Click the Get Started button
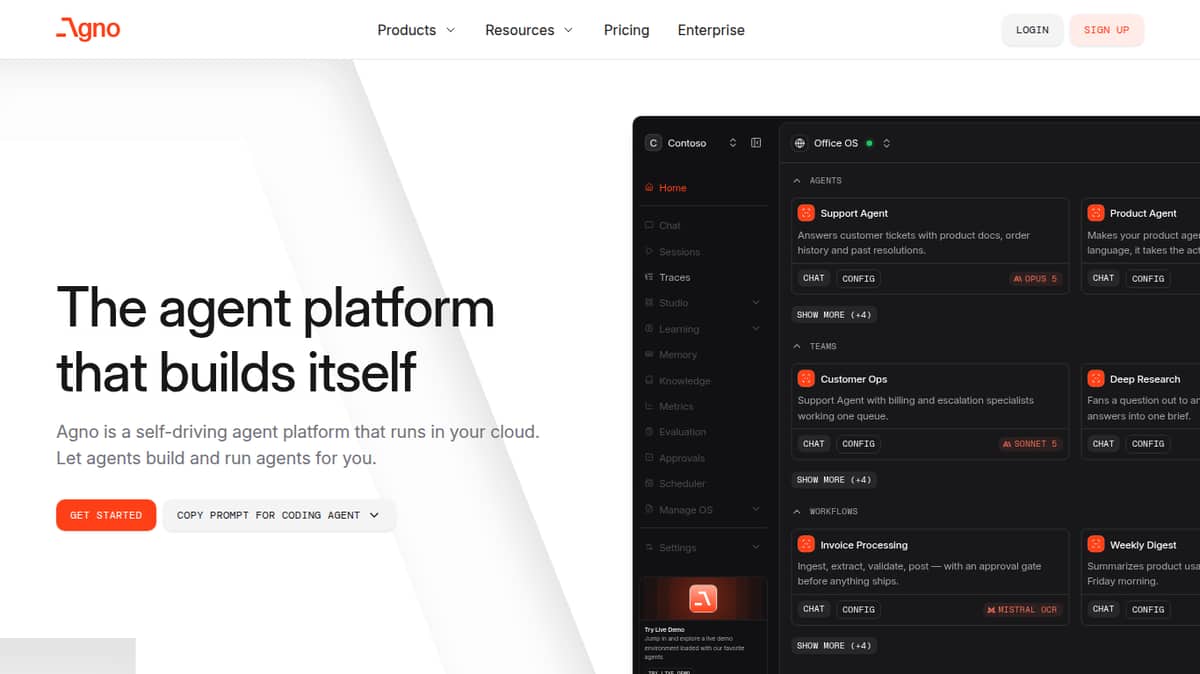 (106, 515)
